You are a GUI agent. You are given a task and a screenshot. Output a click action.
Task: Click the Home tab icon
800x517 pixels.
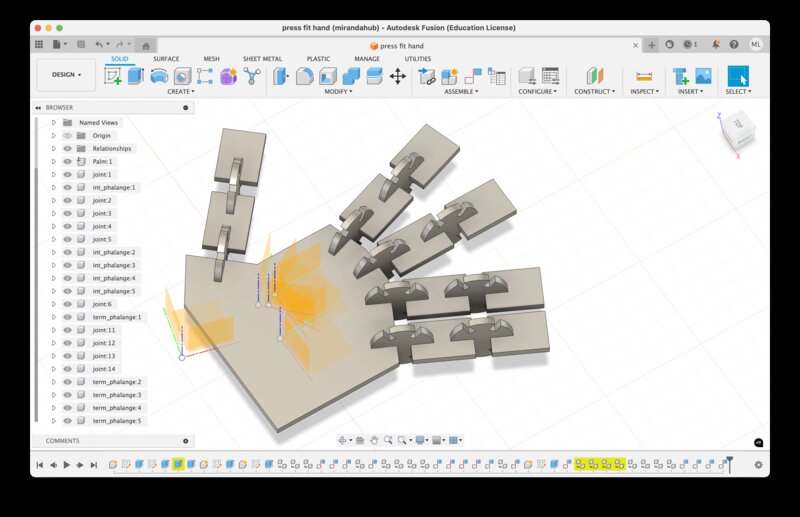point(145,45)
